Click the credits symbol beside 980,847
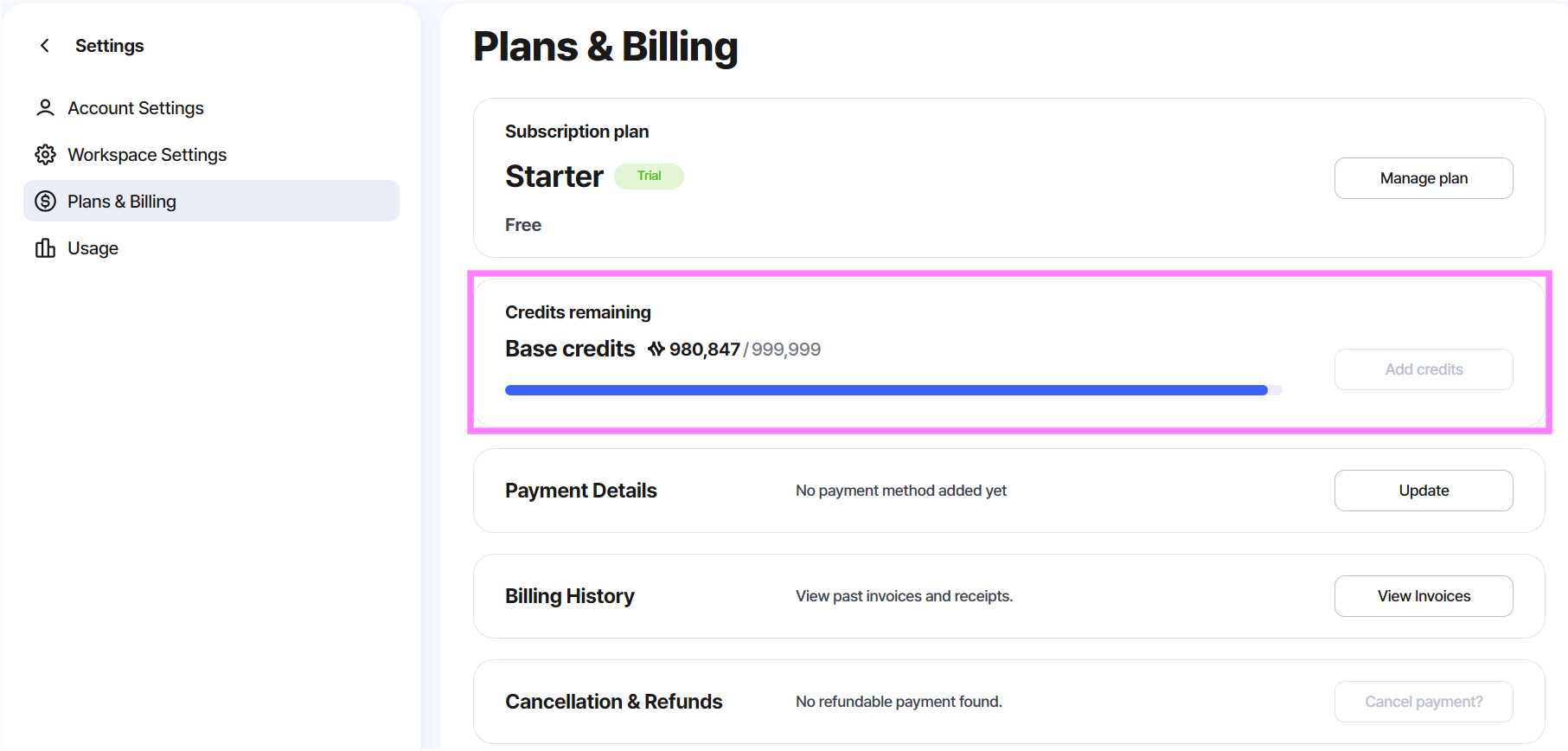 (x=656, y=349)
